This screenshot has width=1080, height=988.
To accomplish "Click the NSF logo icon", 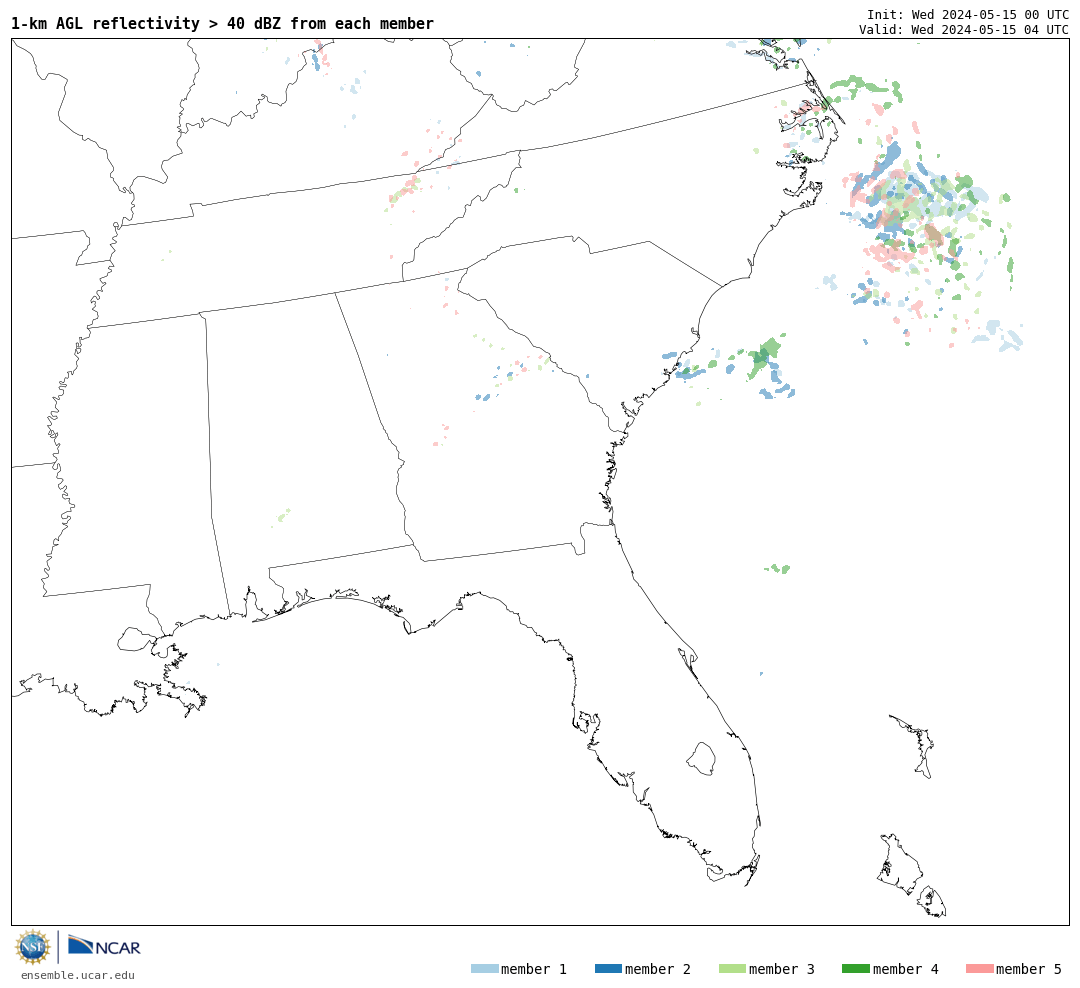I will [33, 947].
